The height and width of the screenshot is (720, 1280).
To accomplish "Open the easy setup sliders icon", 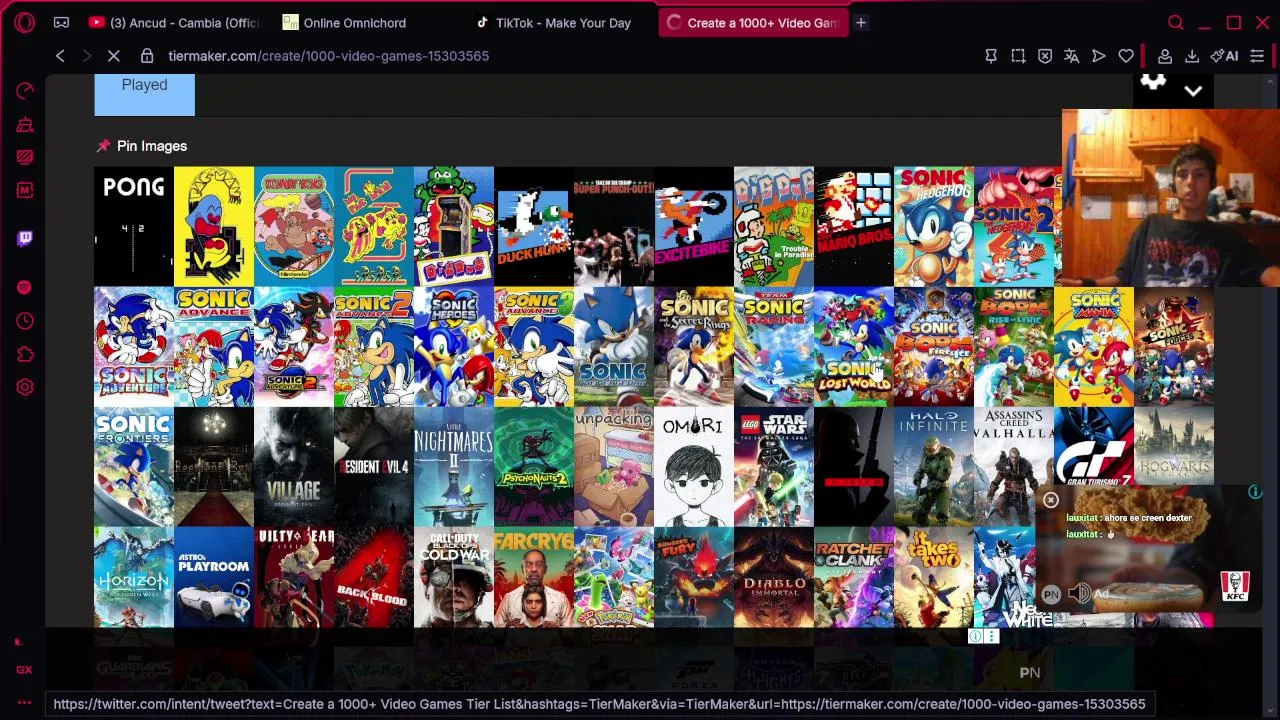I will point(1257,56).
